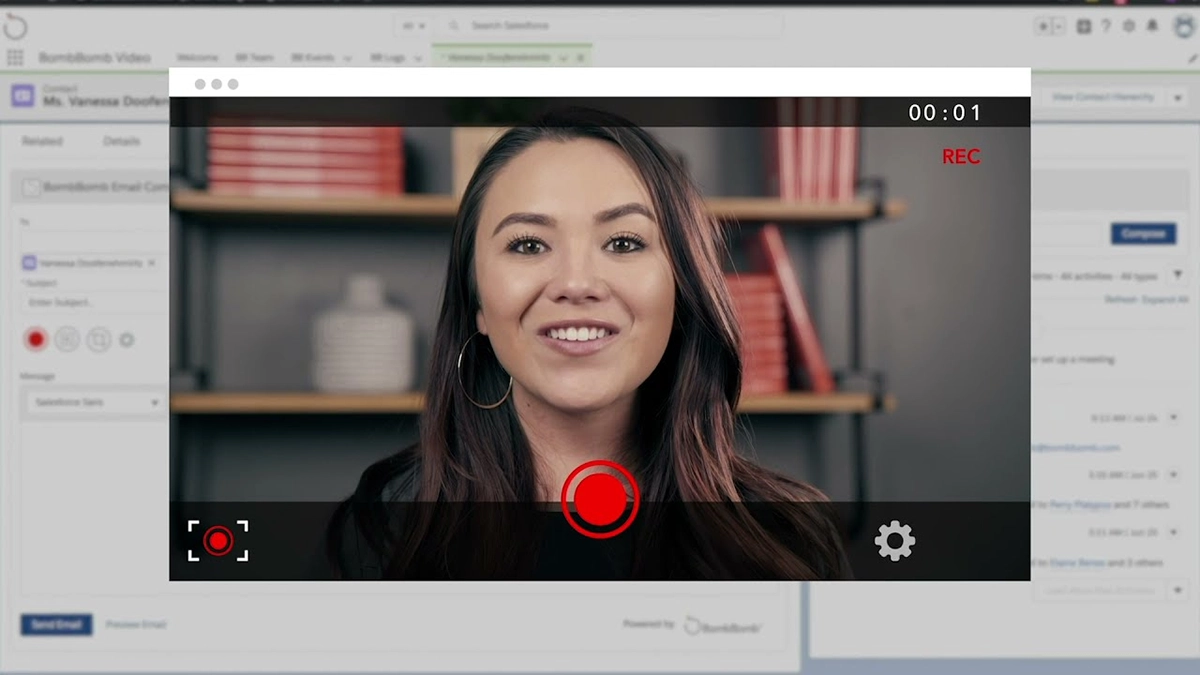
Task: Click the third circular screen icon in composer
Action: (98, 340)
